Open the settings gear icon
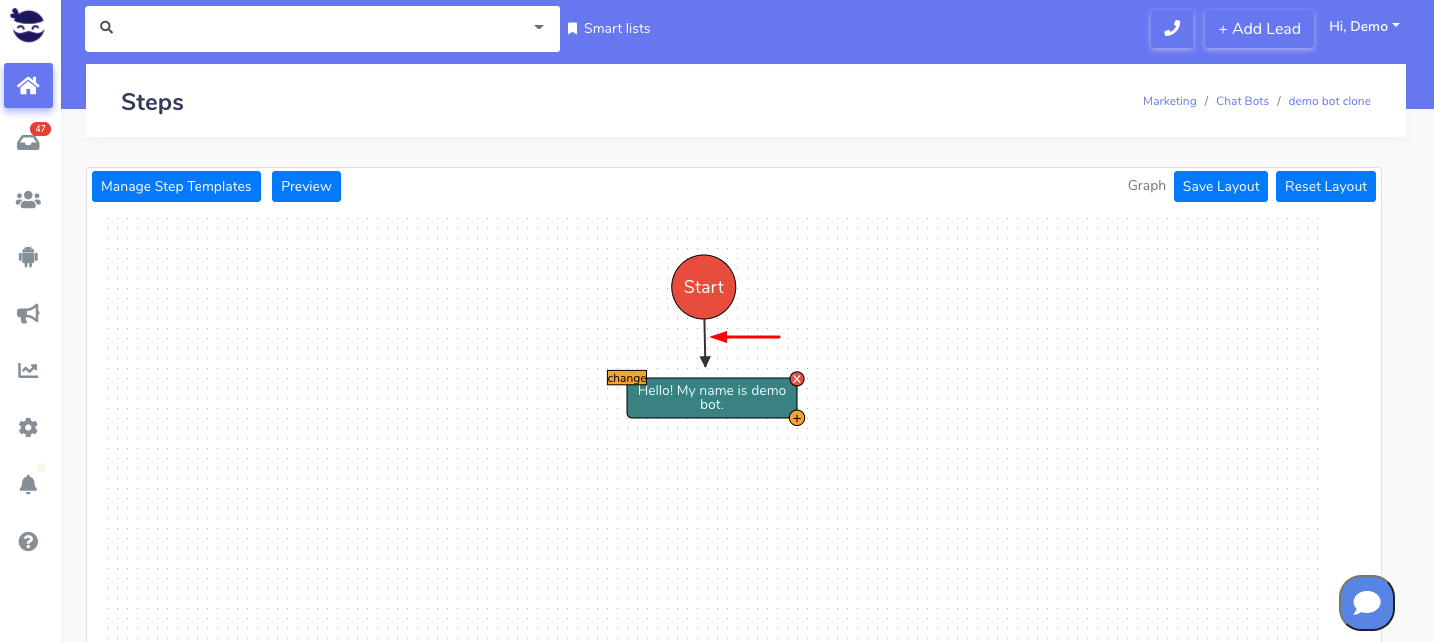The width and height of the screenshot is (1434, 642). click(28, 428)
